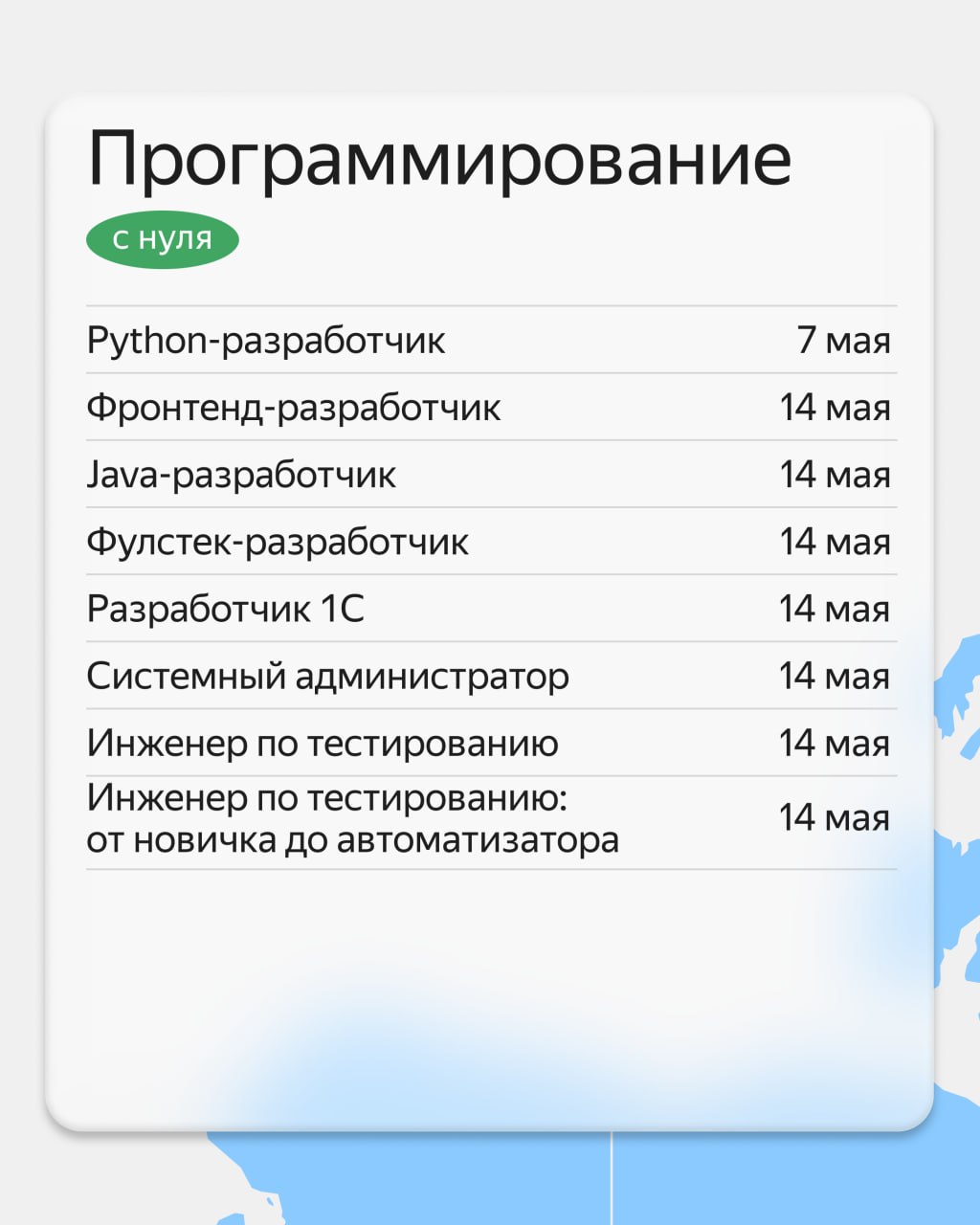Open the Разработчик 1С row
The height and width of the screenshot is (1225, 980).
pyautogui.click(x=491, y=608)
